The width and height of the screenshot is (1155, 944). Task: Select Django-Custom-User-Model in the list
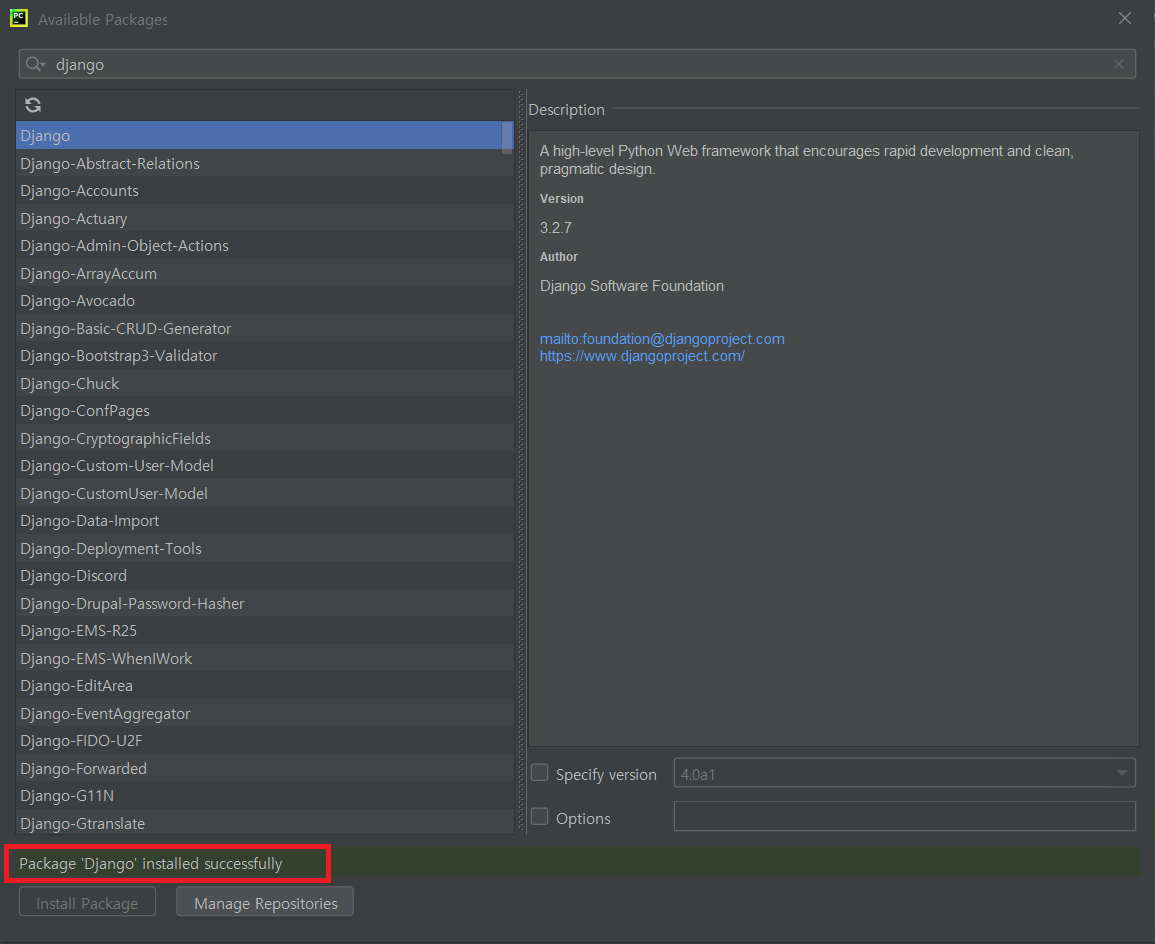[264, 466]
